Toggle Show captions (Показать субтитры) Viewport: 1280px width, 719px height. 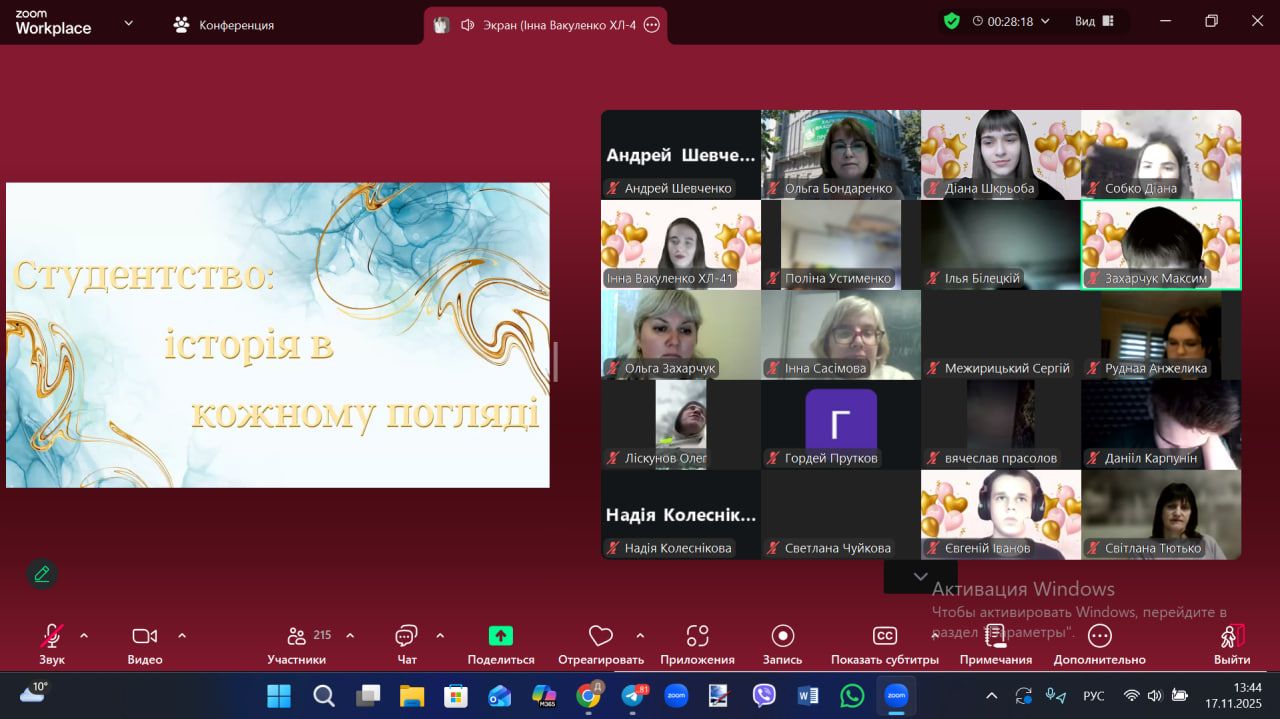point(884,636)
